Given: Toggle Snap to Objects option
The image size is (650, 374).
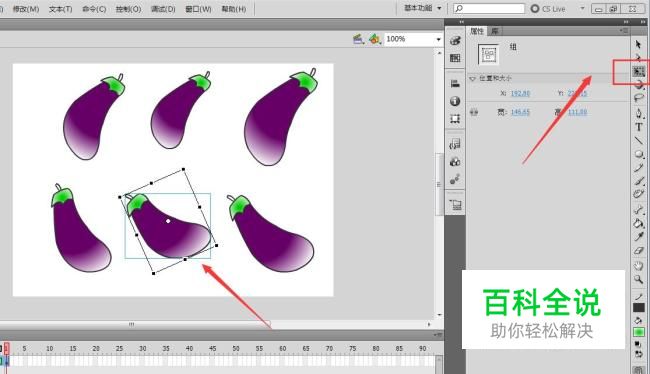Looking at the screenshot, I should pyautogui.click(x=638, y=369).
